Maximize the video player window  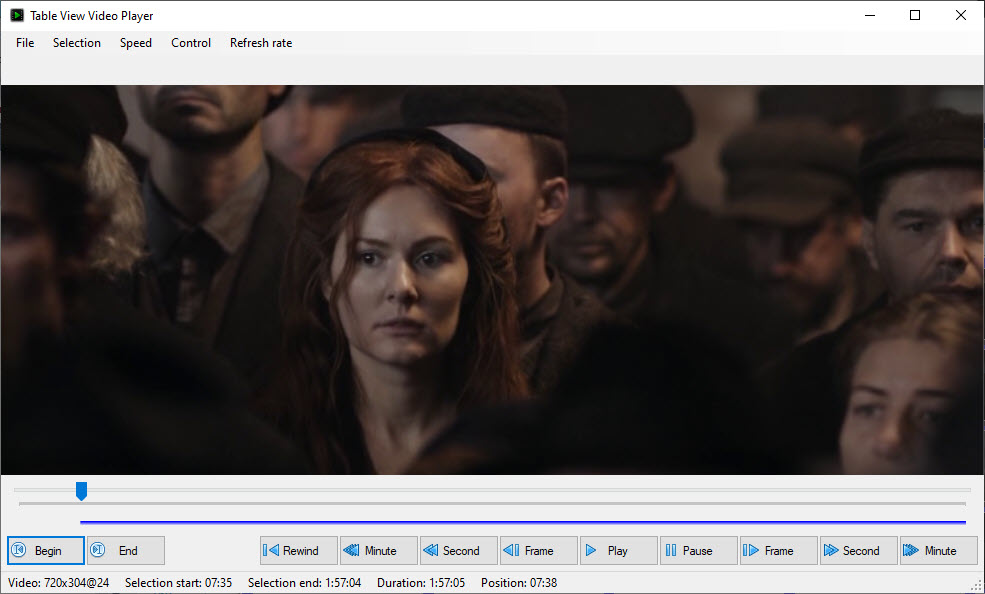[915, 16]
